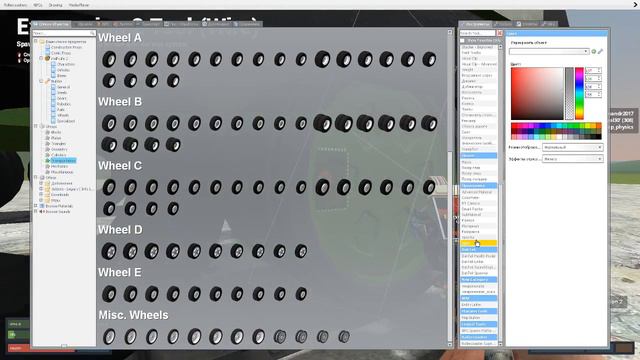Clear the tool search with the red X

point(500,33)
